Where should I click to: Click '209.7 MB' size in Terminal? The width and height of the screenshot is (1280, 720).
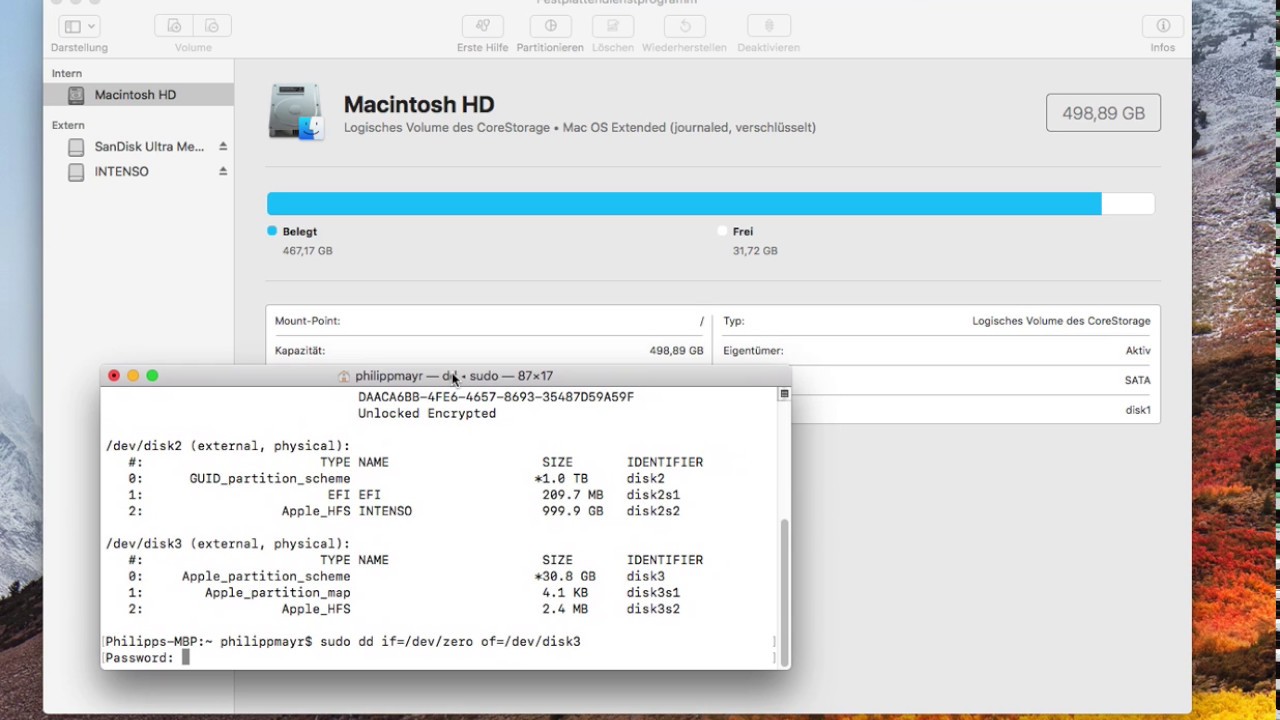573,495
